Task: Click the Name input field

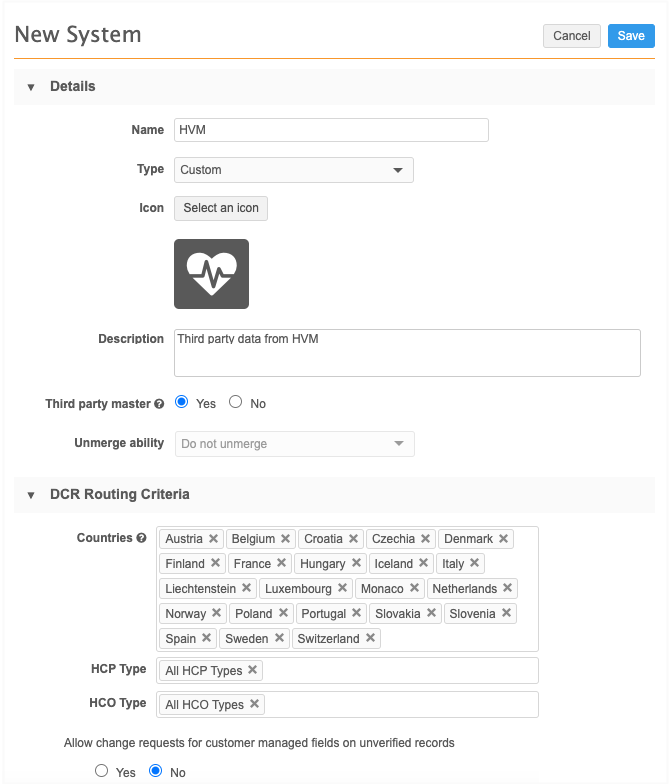Action: tap(331, 130)
